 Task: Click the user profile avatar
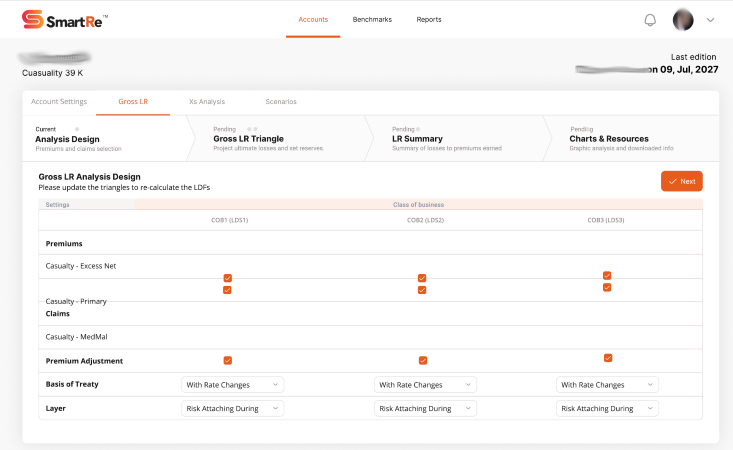(683, 19)
